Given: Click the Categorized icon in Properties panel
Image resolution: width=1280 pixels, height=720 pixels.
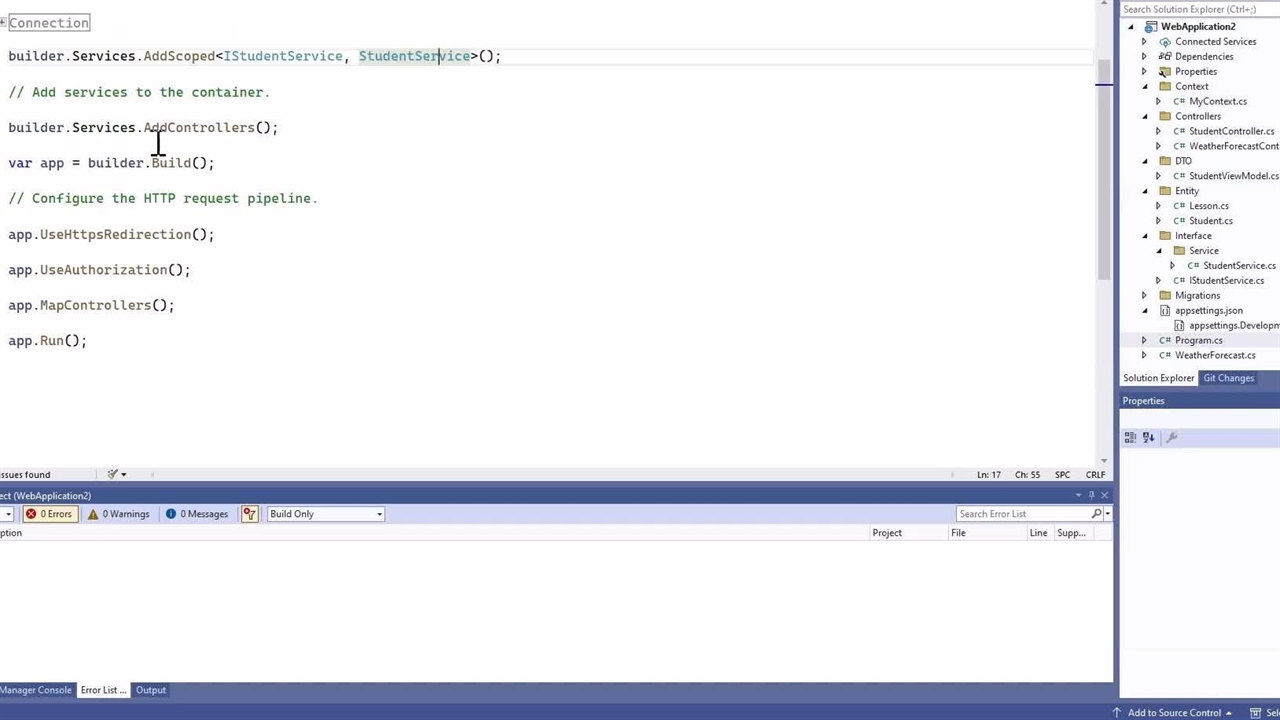Looking at the screenshot, I should [x=1130, y=437].
